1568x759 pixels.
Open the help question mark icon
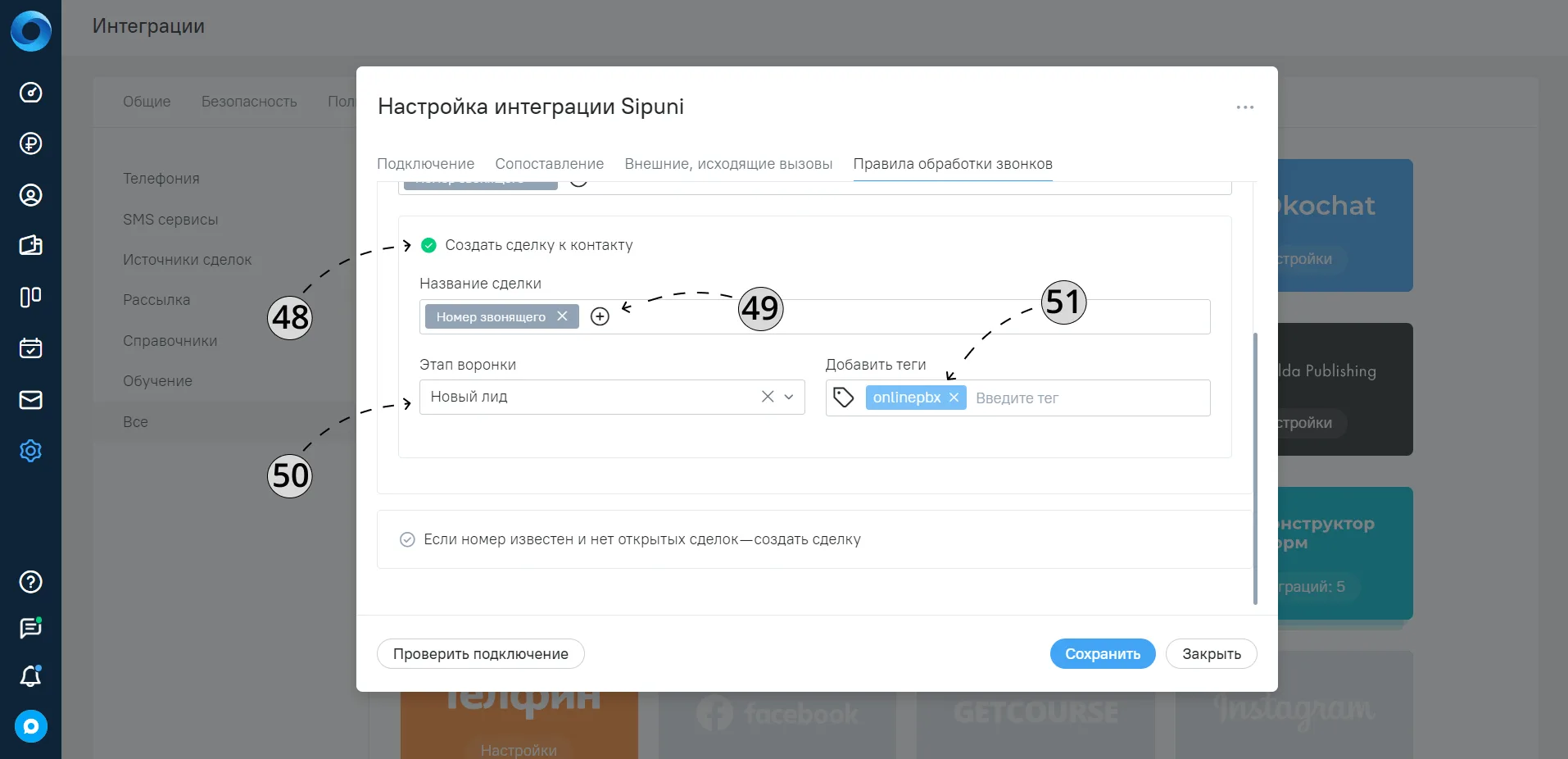click(30, 582)
